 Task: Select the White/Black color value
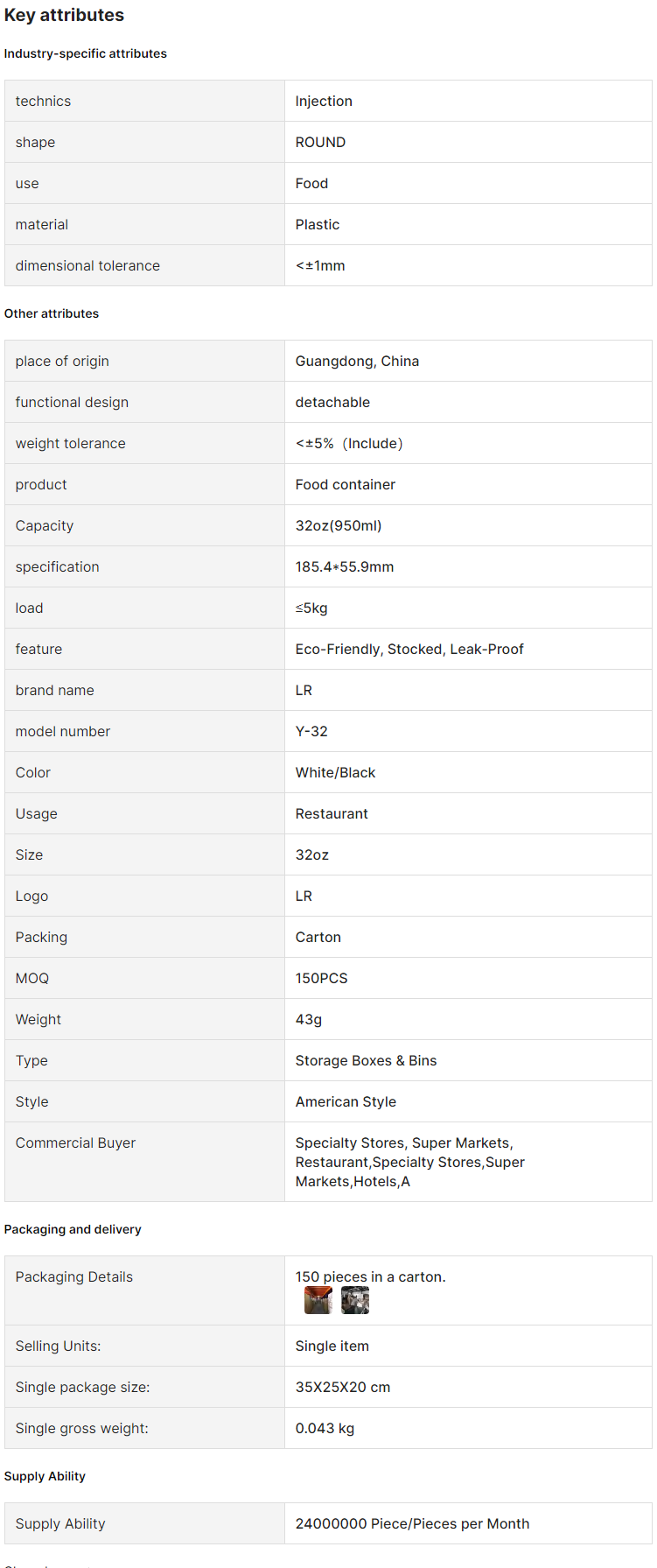click(335, 772)
